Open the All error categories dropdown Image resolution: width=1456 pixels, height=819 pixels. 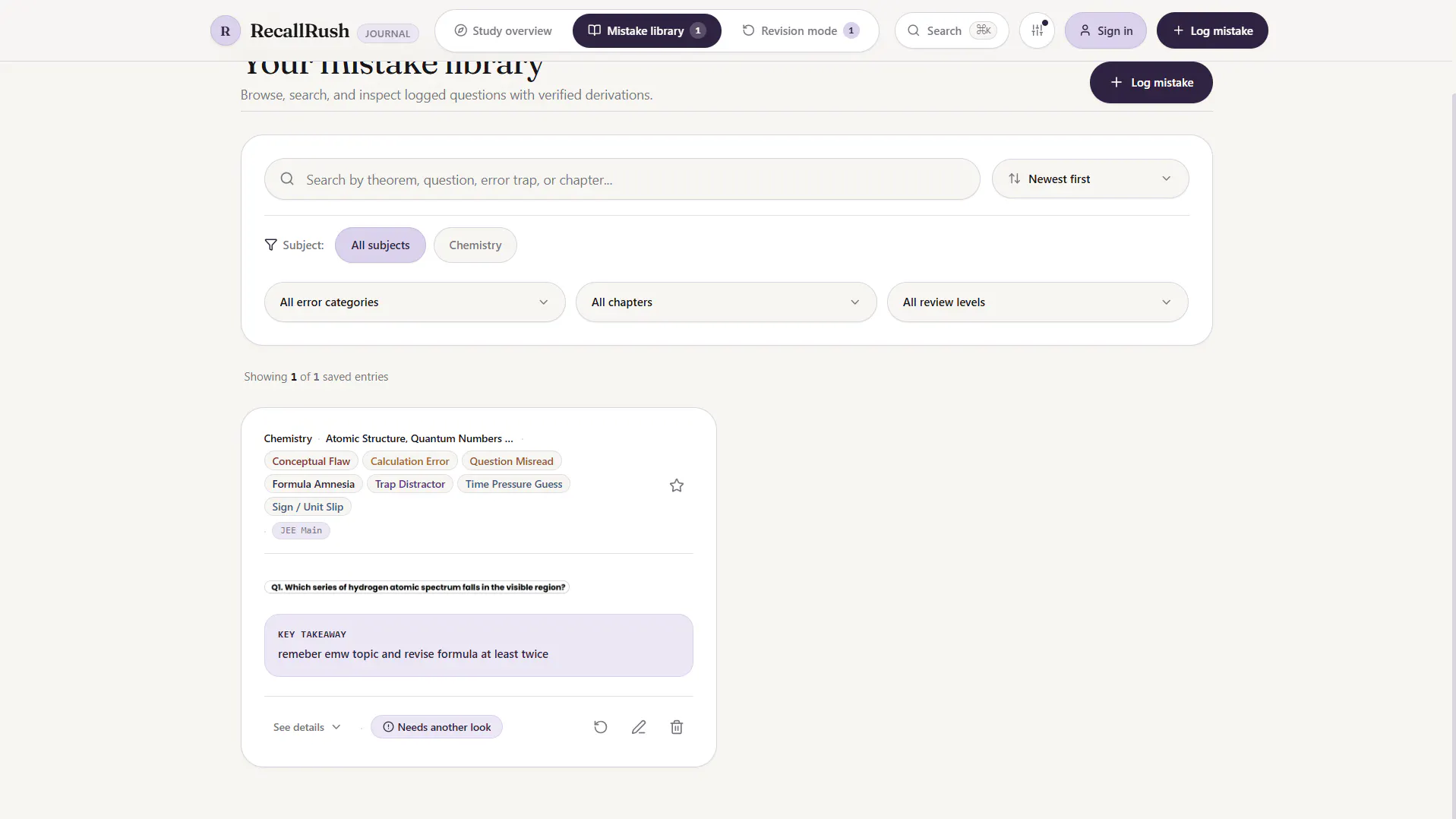point(415,302)
